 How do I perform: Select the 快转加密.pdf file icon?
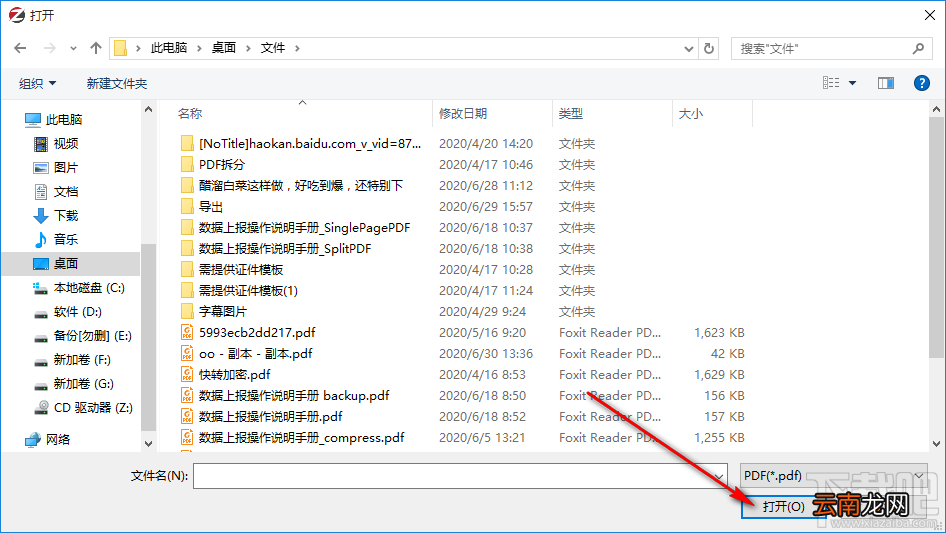188,375
